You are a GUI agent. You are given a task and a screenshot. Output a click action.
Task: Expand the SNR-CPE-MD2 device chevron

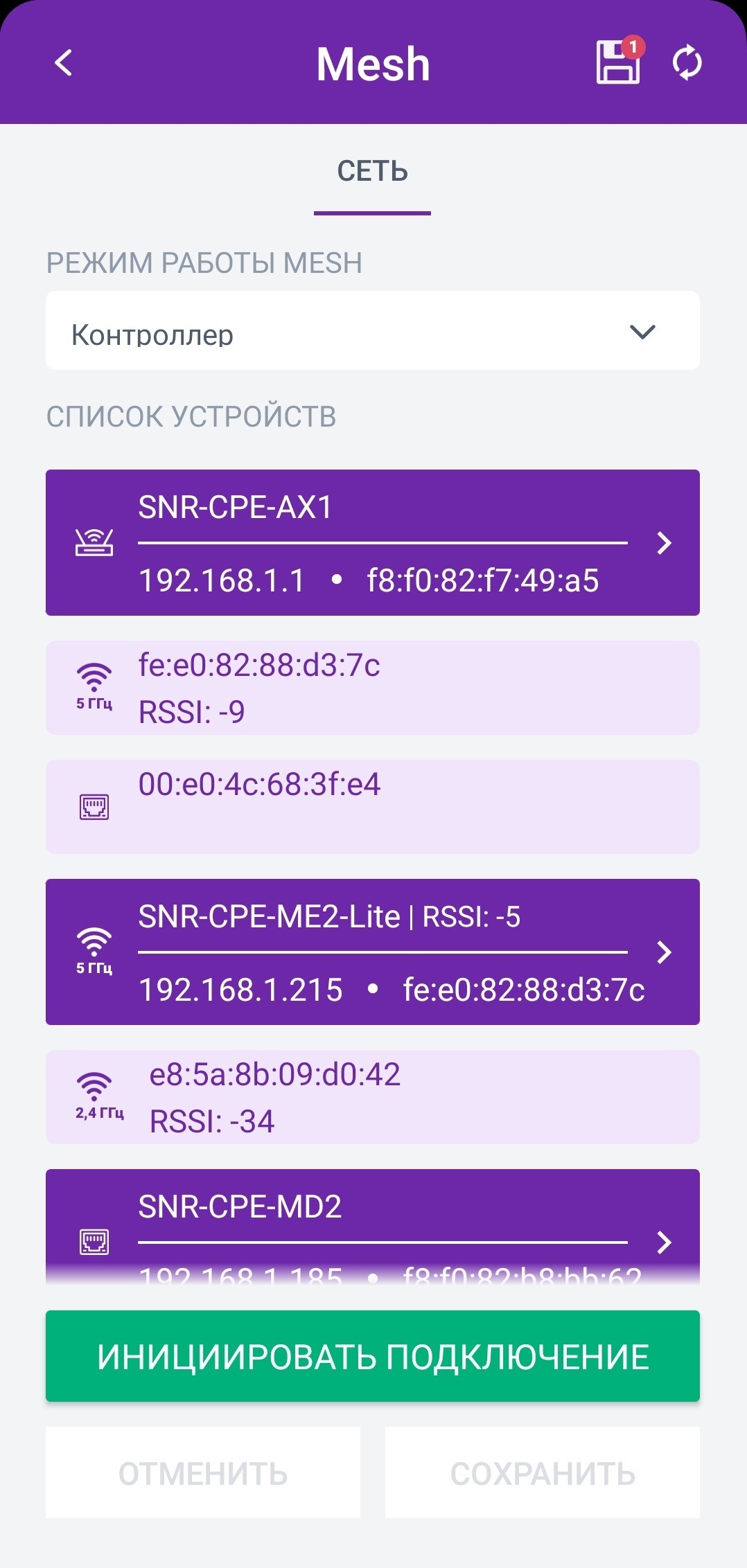[664, 1242]
